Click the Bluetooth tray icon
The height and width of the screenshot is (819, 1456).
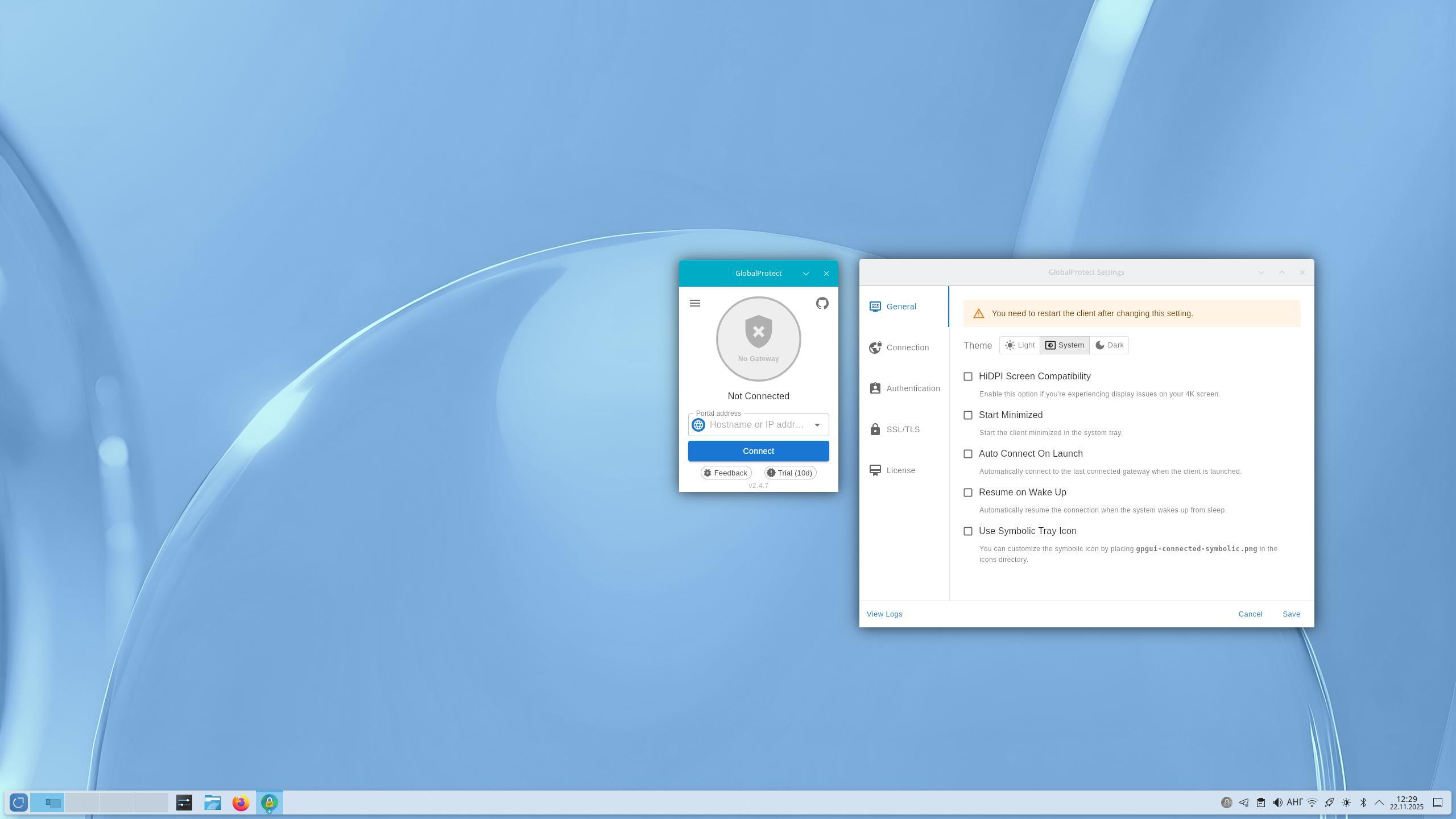[x=1363, y=803]
